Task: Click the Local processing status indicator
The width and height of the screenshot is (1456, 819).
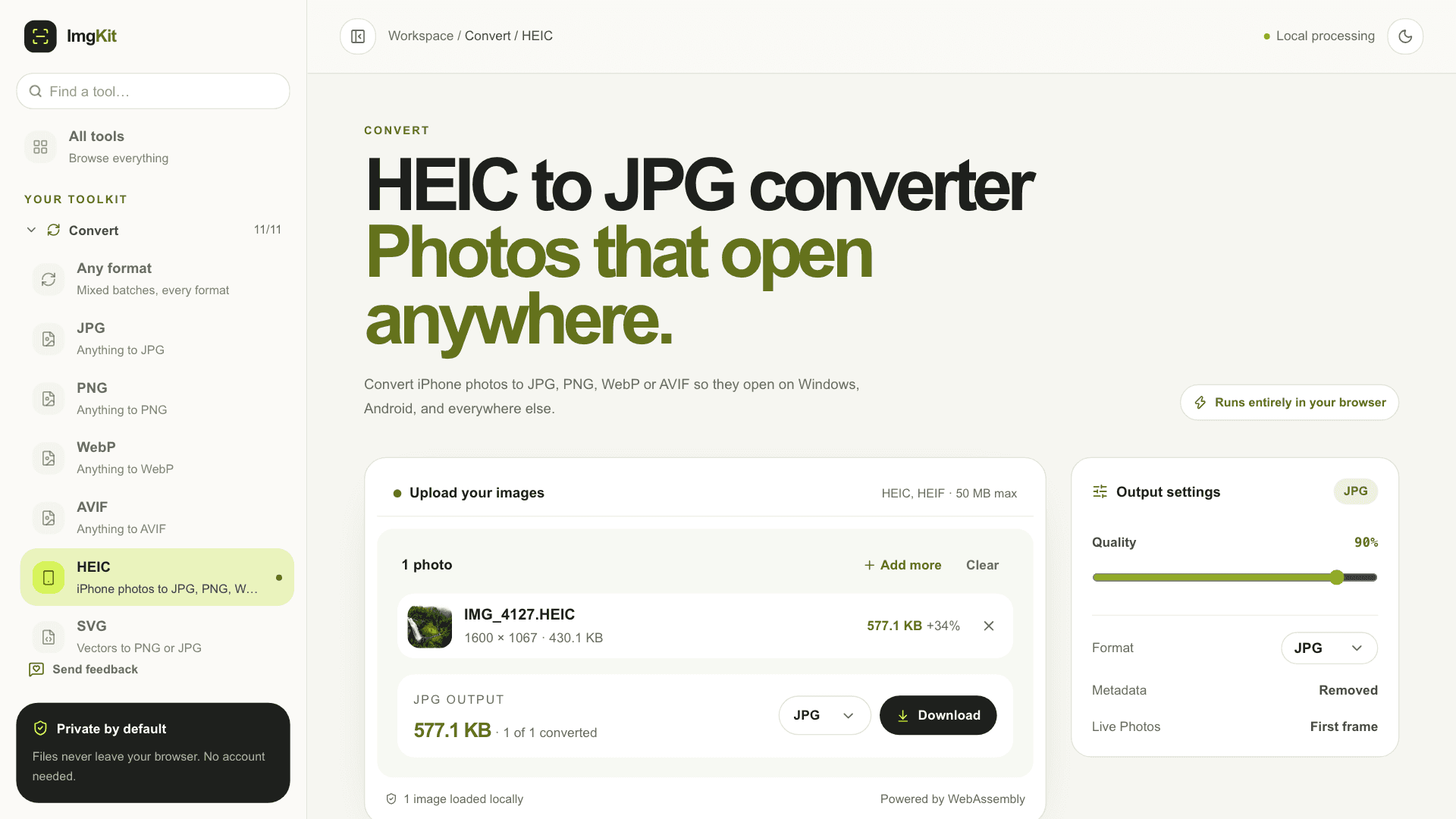Action: pyautogui.click(x=1319, y=36)
